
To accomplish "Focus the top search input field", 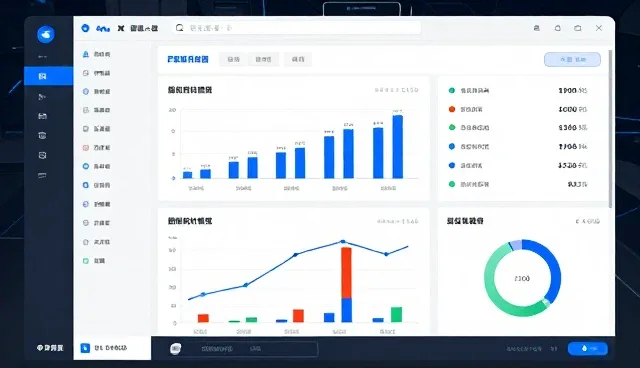I will click(297, 28).
